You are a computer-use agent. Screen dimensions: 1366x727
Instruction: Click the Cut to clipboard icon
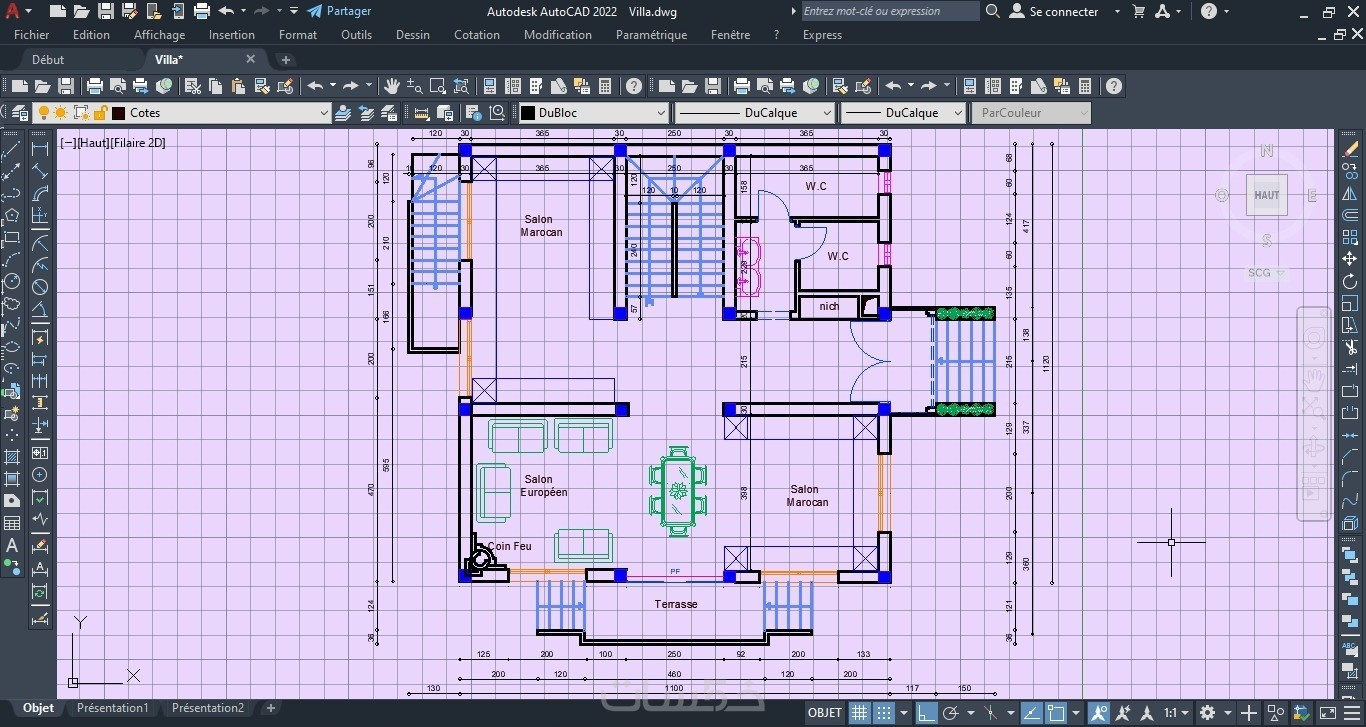(x=192, y=86)
